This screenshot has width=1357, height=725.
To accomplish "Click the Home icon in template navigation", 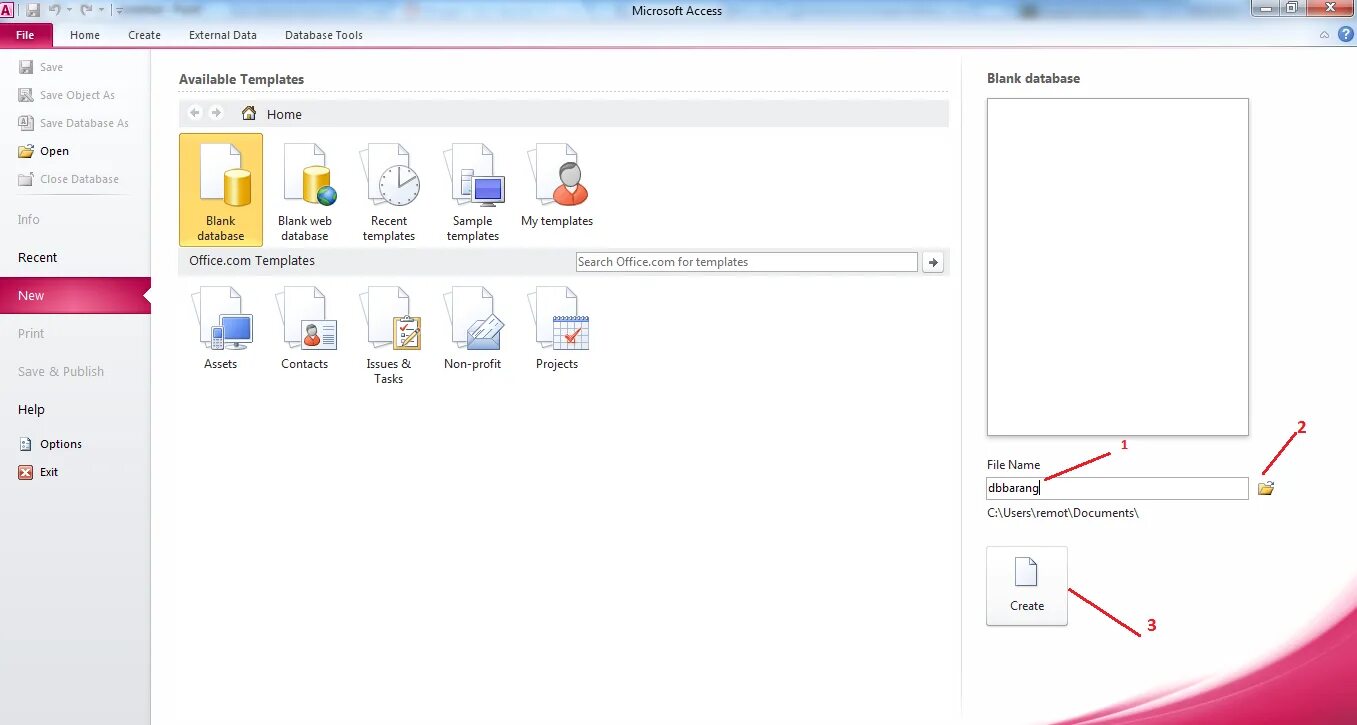I will point(249,113).
